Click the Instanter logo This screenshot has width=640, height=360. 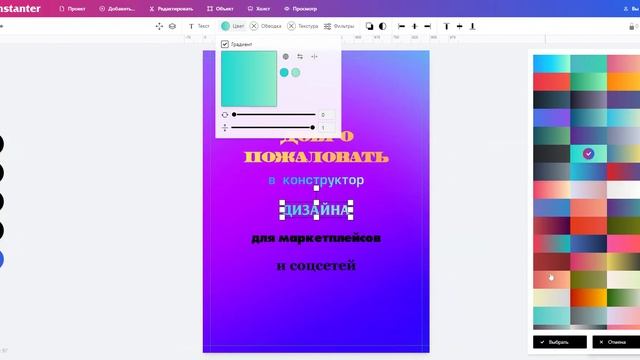[x=20, y=8]
